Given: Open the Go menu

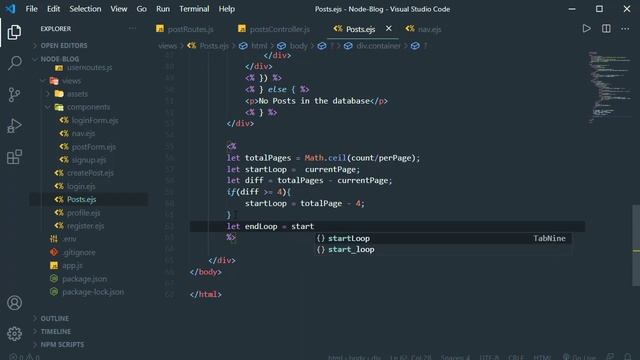Looking at the screenshot, I should 141,9.
